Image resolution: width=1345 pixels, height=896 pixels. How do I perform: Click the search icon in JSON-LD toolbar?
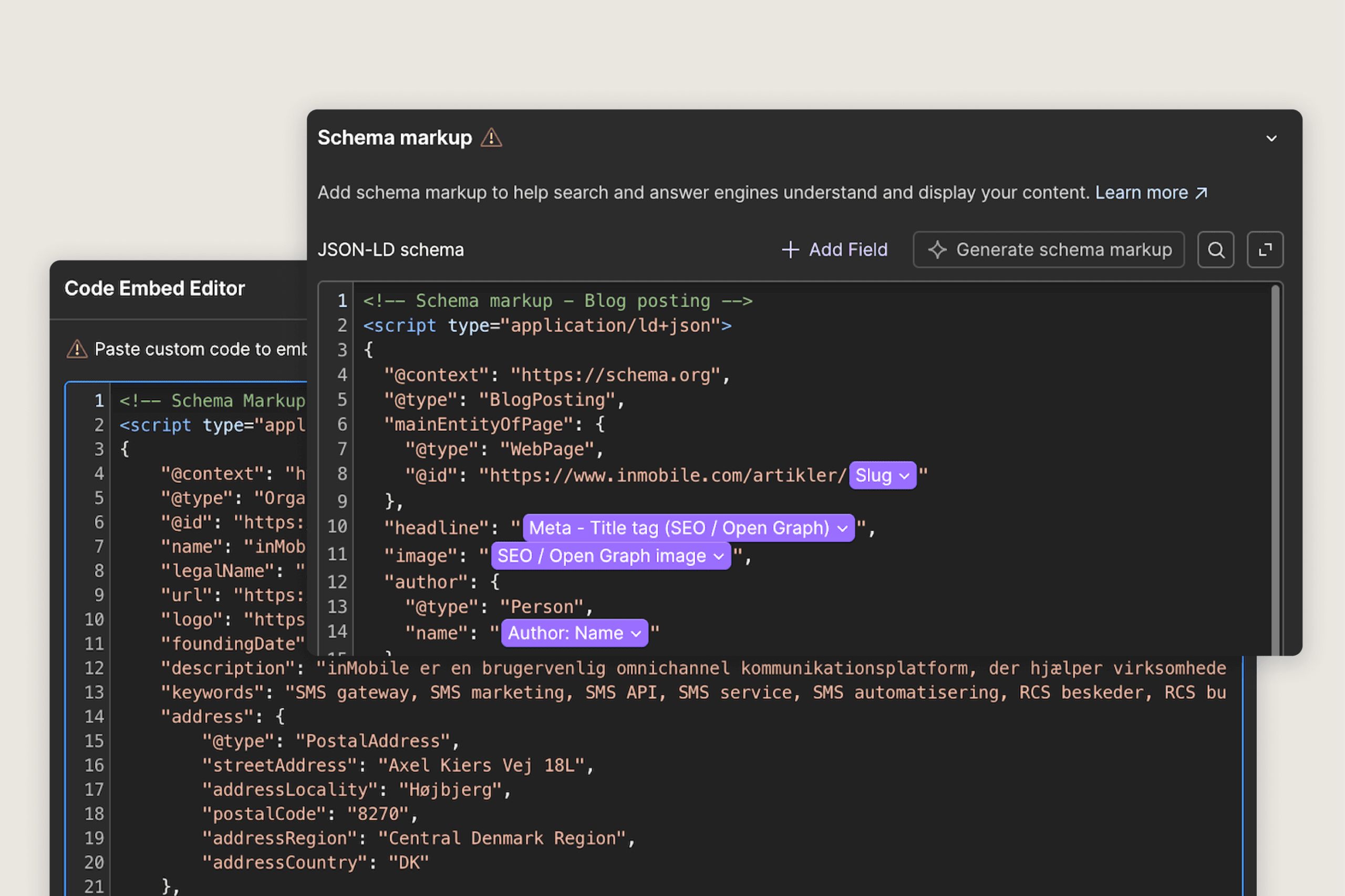pyautogui.click(x=1215, y=249)
